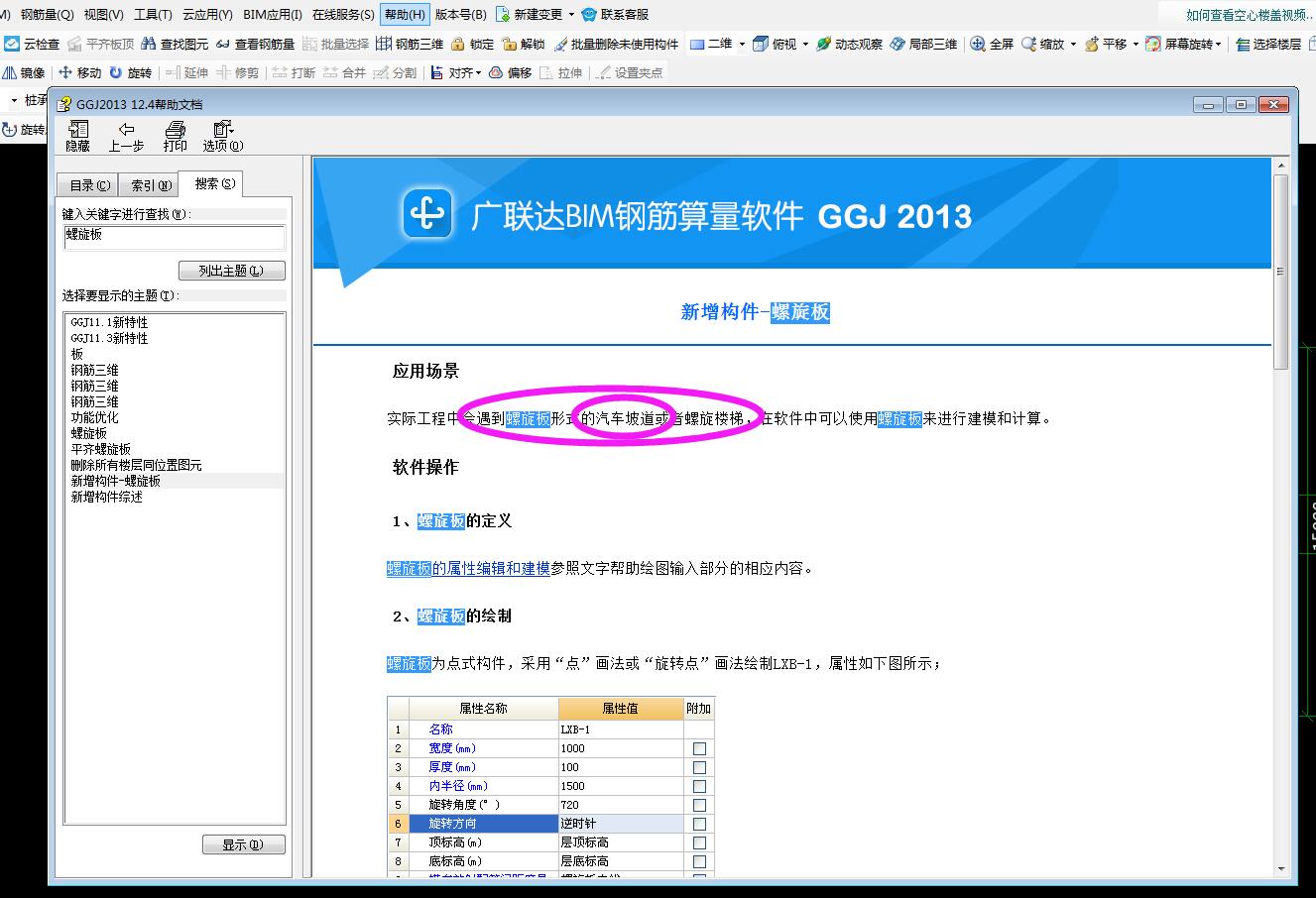This screenshot has width=1316, height=898.
Task: Select the 属性值 cell of 旋转方向 row
Action: [x=621, y=824]
